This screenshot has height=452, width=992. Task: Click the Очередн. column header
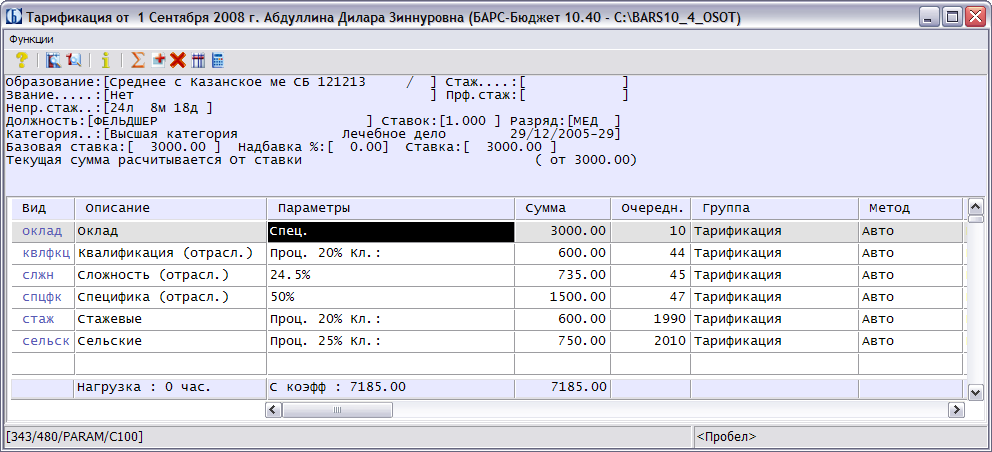pos(650,208)
